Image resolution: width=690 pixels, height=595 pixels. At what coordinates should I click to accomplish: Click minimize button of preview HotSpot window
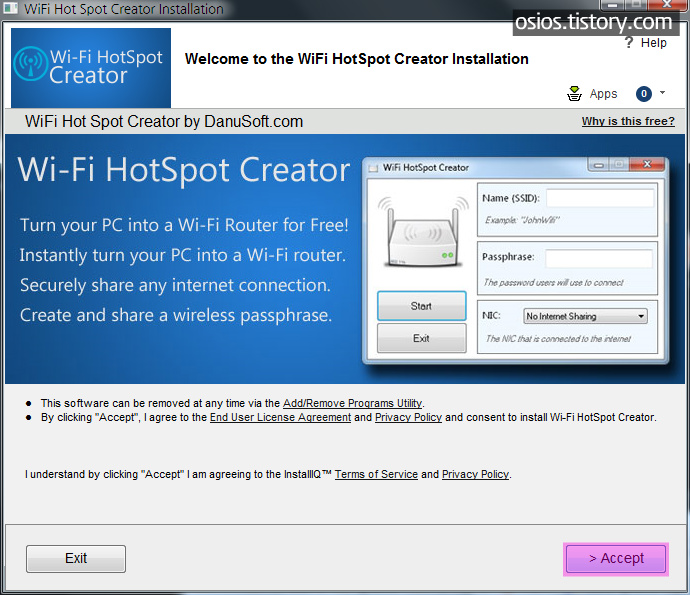click(x=598, y=165)
